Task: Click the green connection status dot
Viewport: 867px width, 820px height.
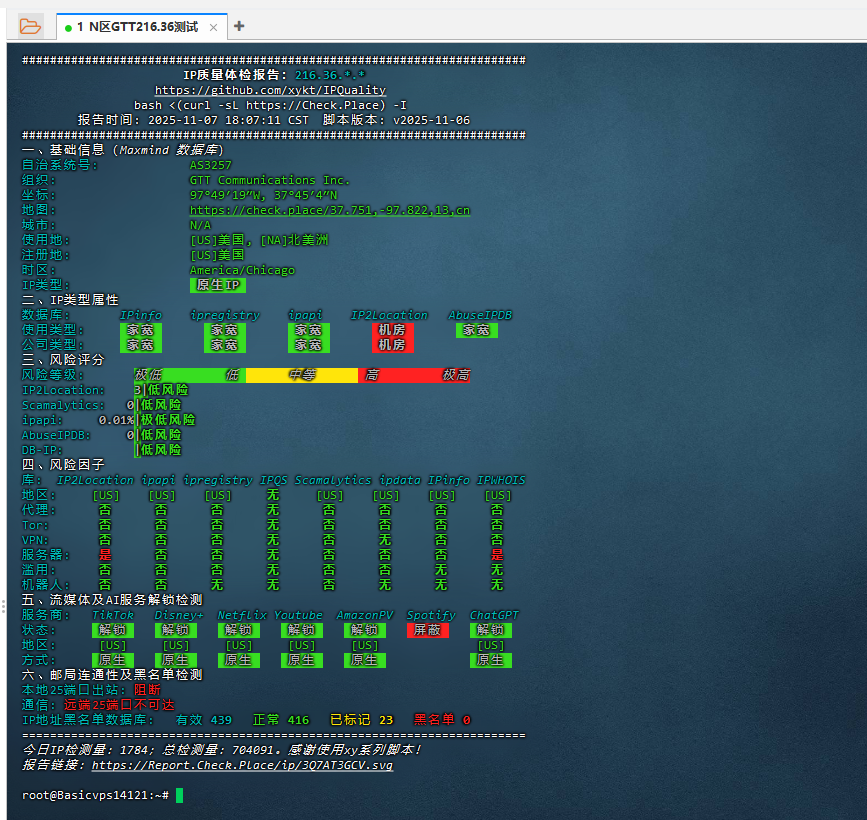Action: tap(68, 28)
